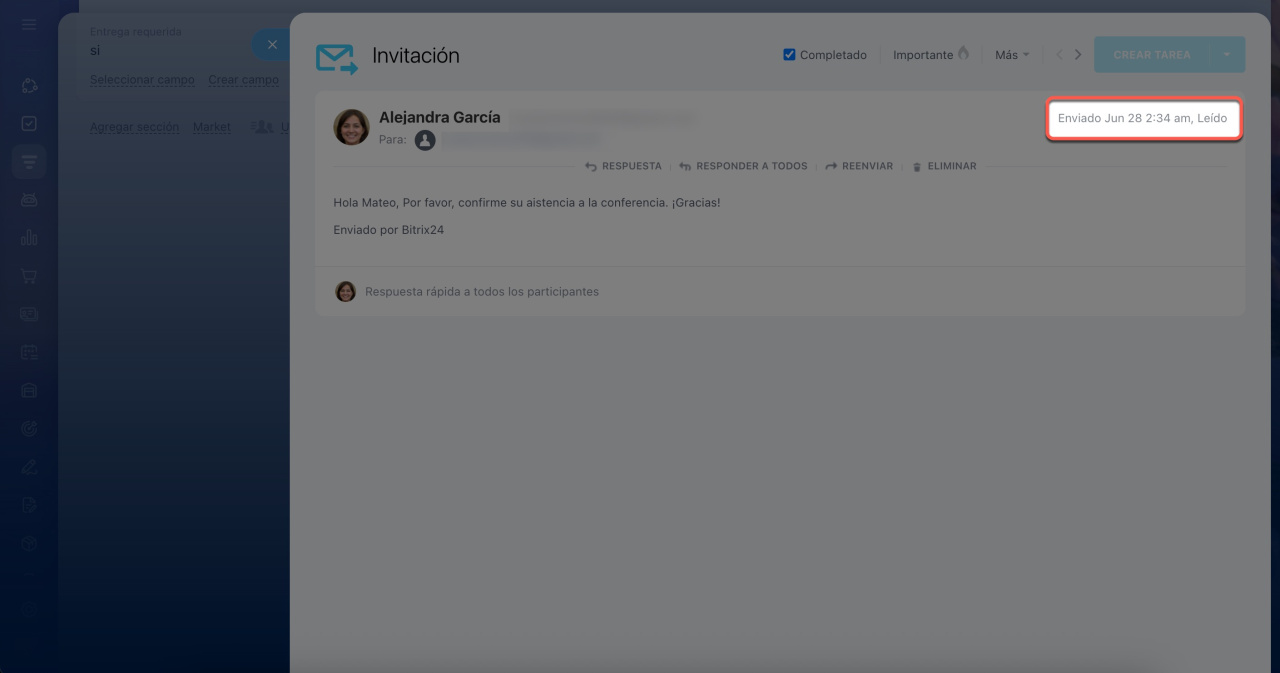Go to next email using right arrow
Screen dimensions: 1280x673
1078,55
